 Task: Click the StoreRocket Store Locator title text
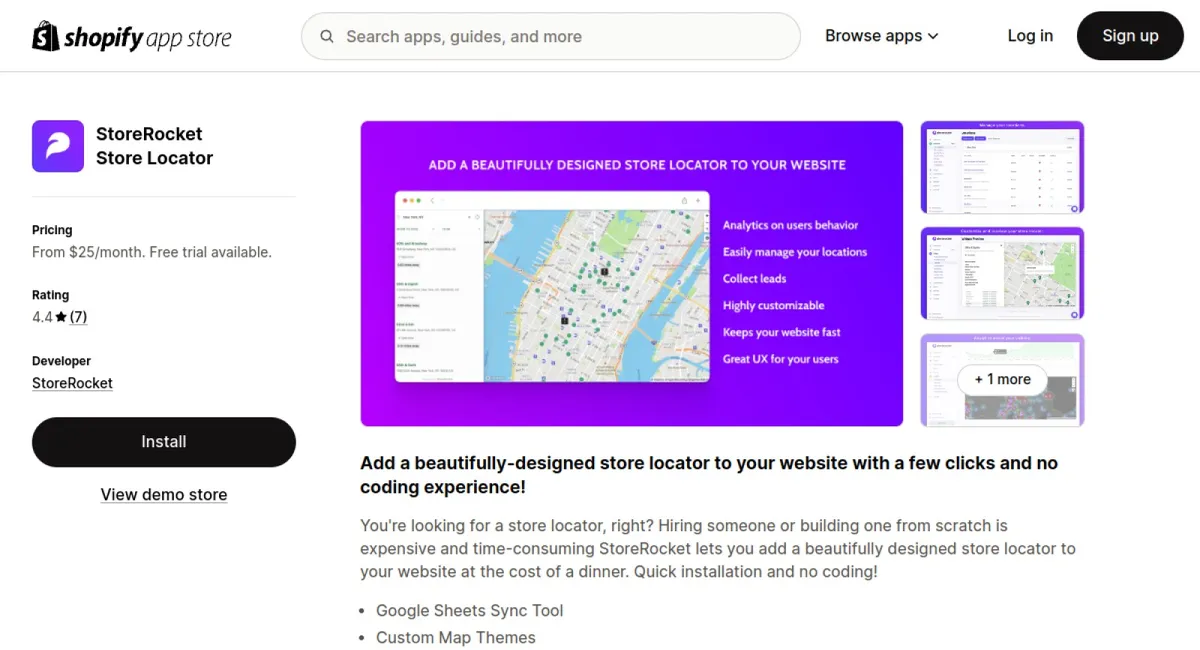(155, 146)
